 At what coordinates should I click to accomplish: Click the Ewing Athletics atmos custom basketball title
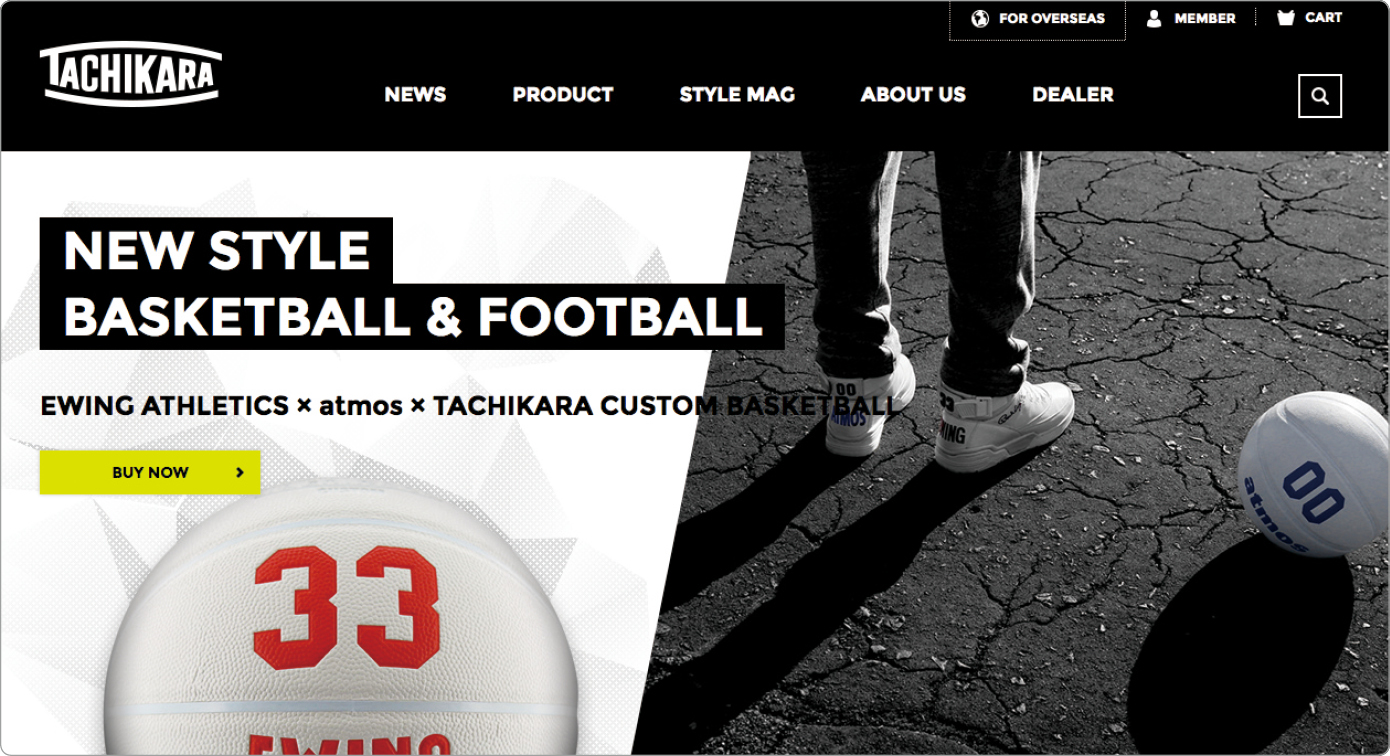468,406
